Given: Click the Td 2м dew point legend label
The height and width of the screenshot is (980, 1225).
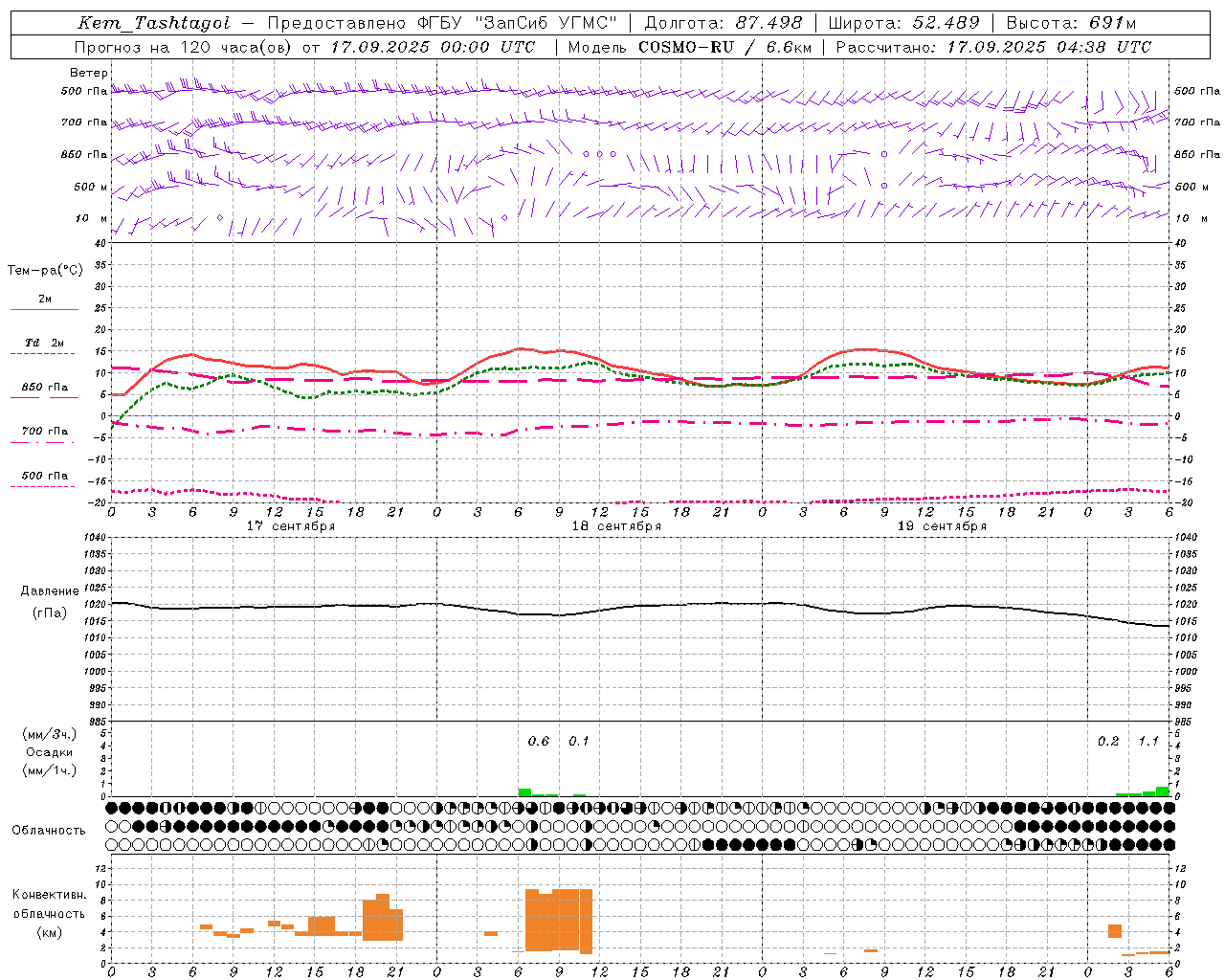Looking at the screenshot, I should click(45, 342).
